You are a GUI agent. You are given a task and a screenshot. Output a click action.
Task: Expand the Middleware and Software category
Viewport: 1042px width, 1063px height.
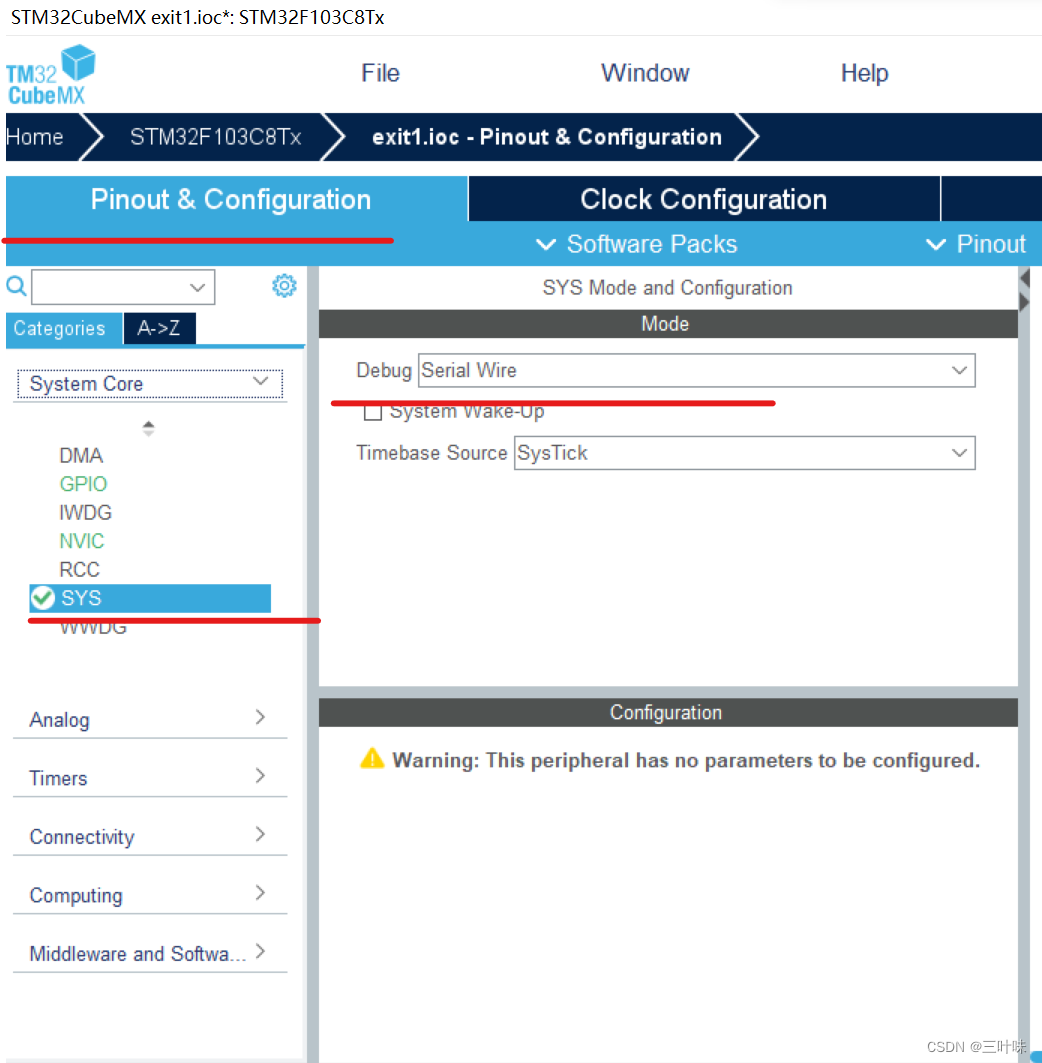pos(150,952)
